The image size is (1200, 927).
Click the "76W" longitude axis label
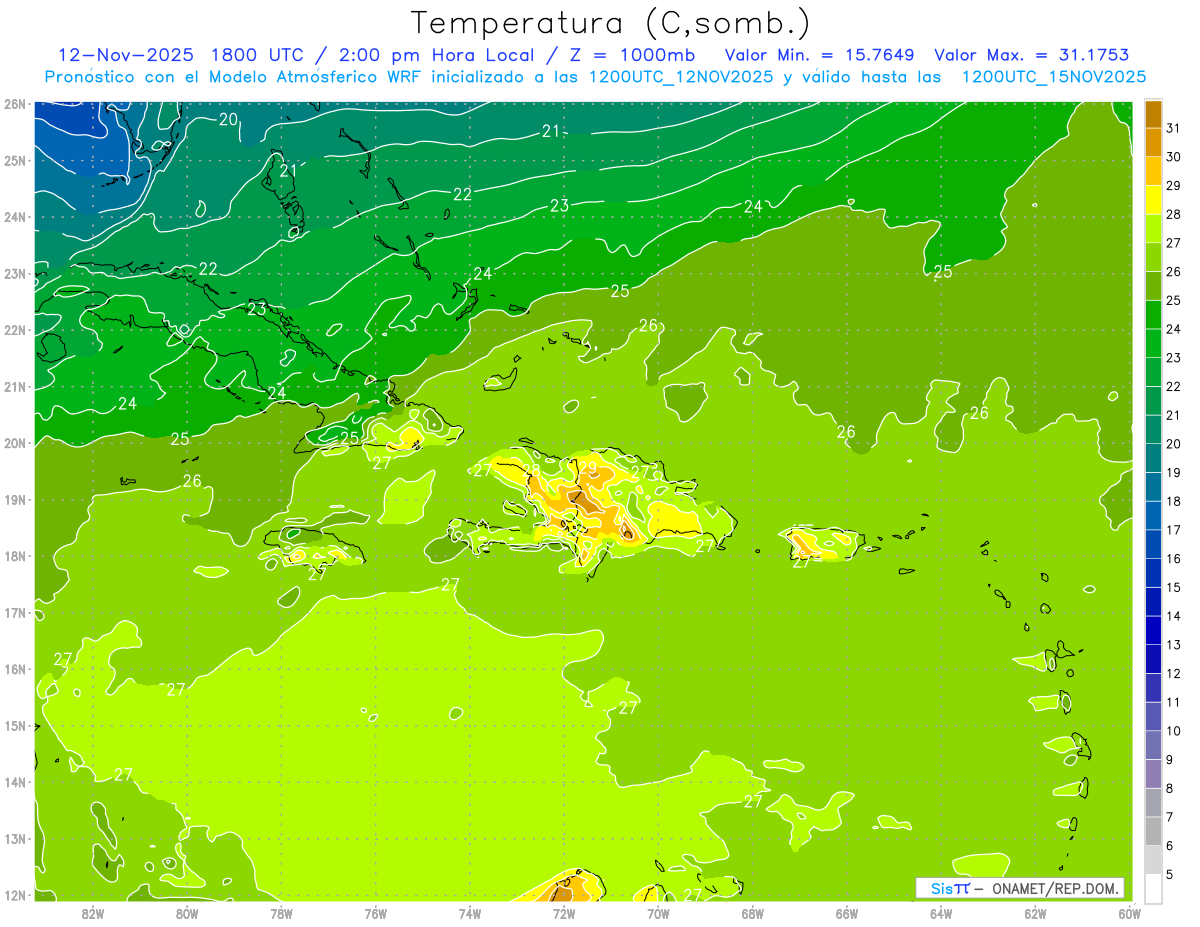376,913
